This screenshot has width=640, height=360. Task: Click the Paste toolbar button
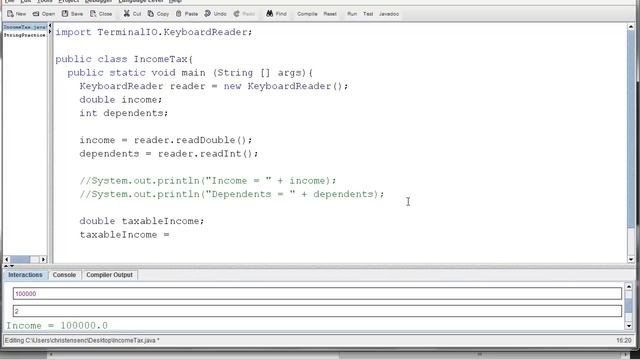[187, 14]
